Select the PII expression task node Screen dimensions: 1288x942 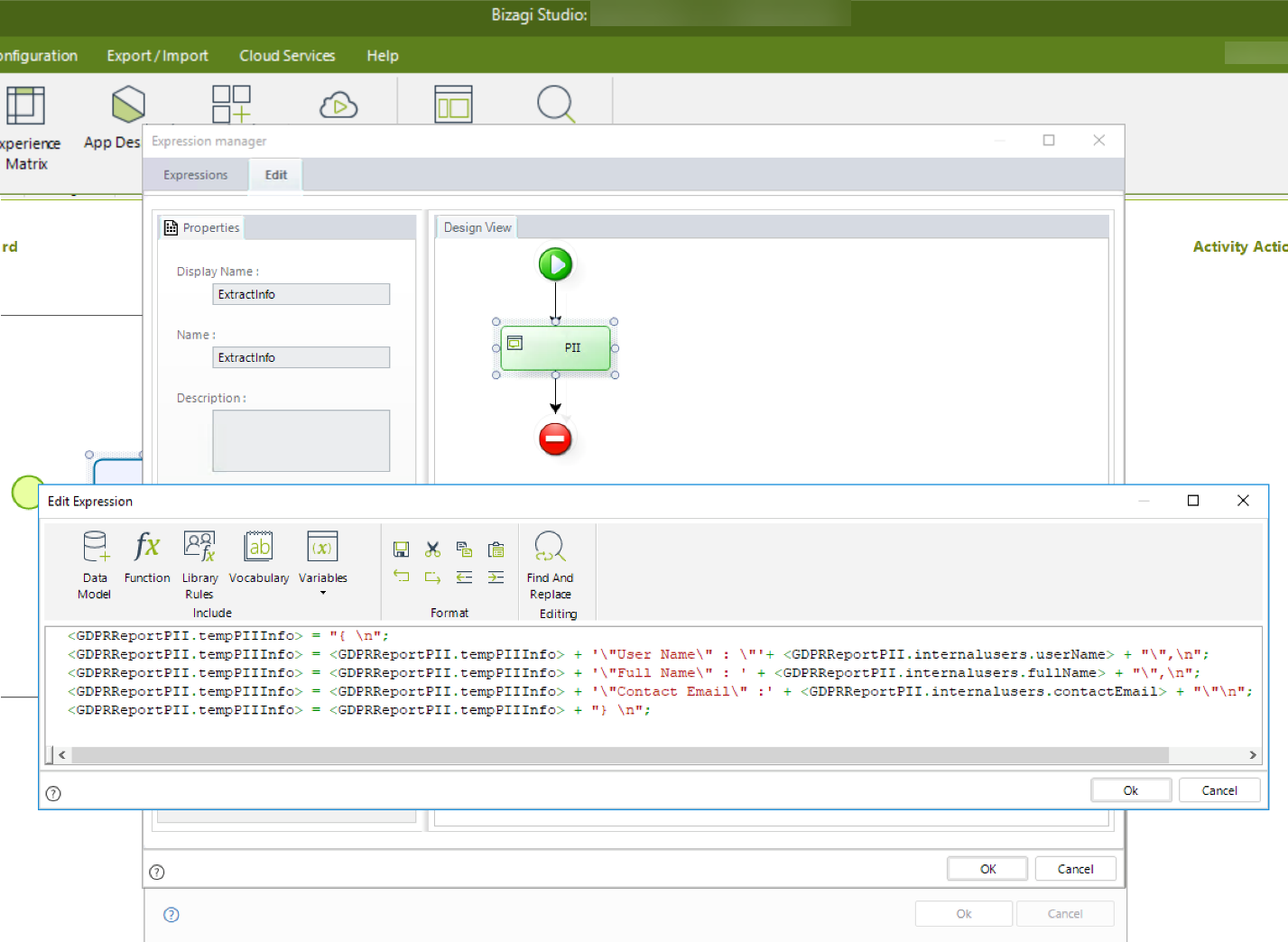[556, 348]
